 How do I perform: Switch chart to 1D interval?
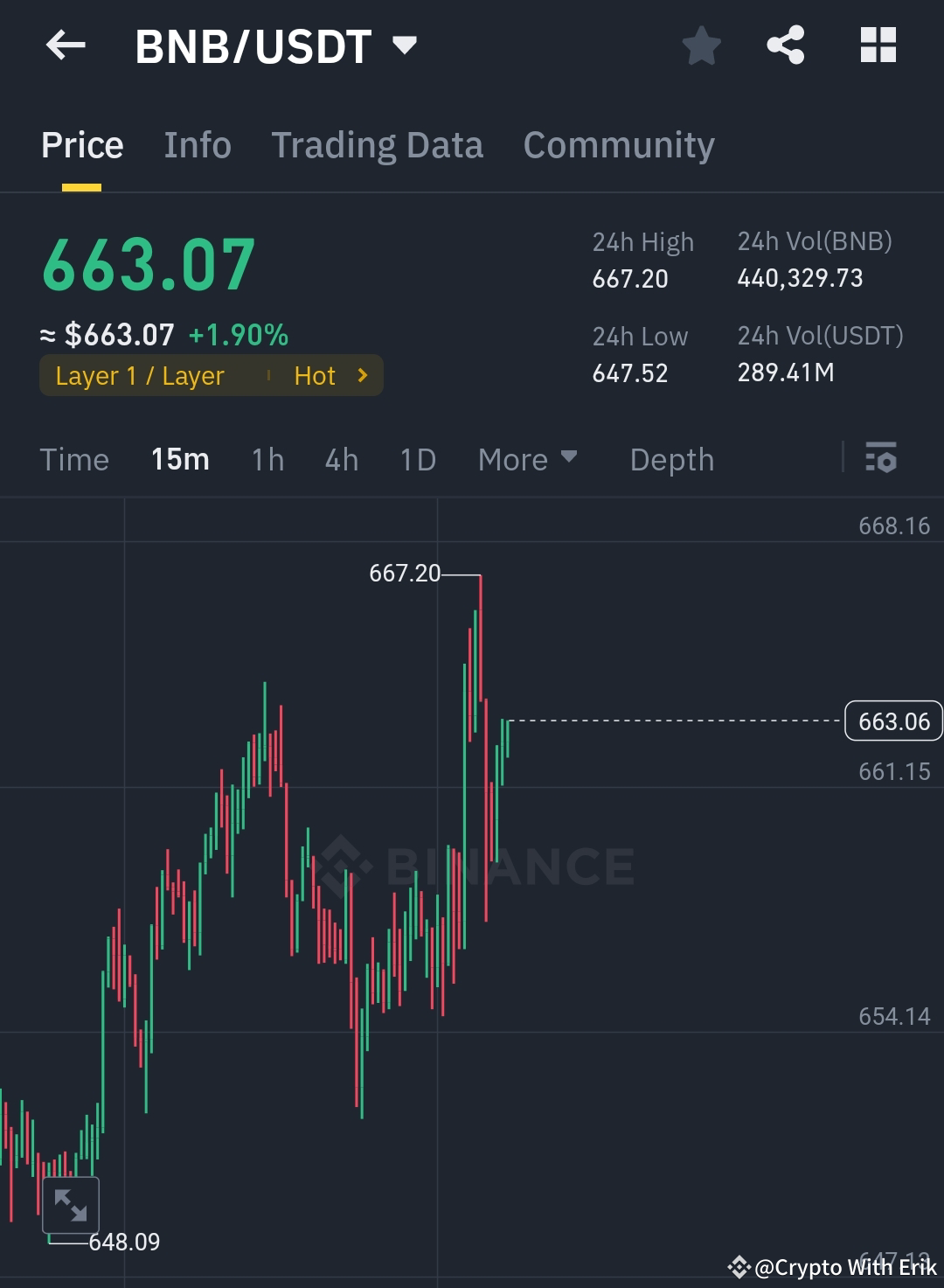point(417,458)
